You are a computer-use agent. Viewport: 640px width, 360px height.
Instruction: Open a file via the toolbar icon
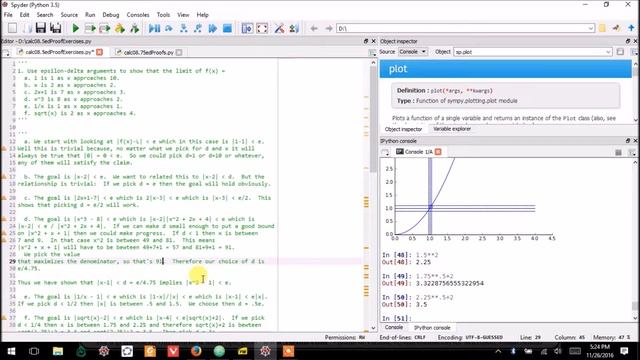click(x=27, y=28)
